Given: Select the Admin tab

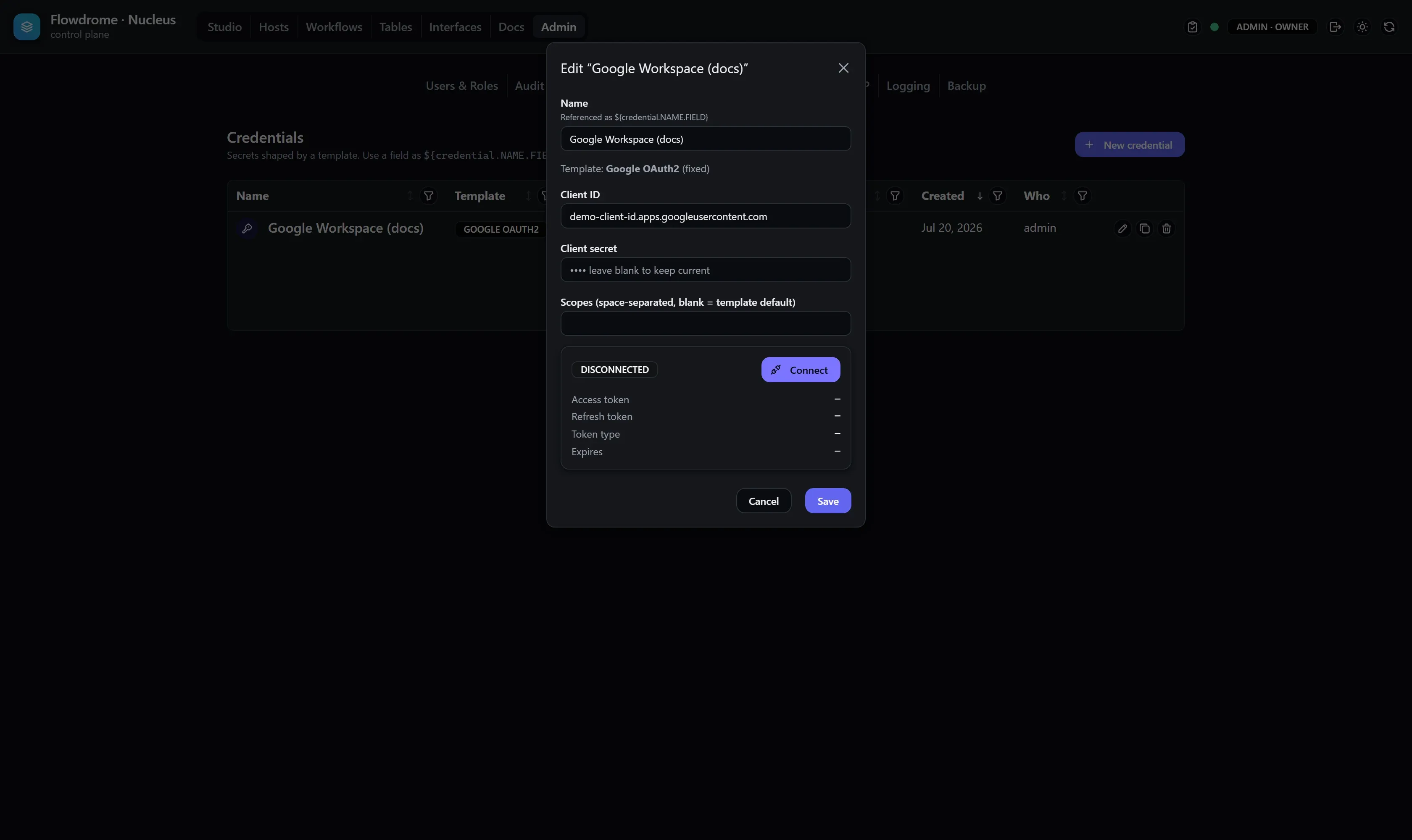Looking at the screenshot, I should point(558,26).
